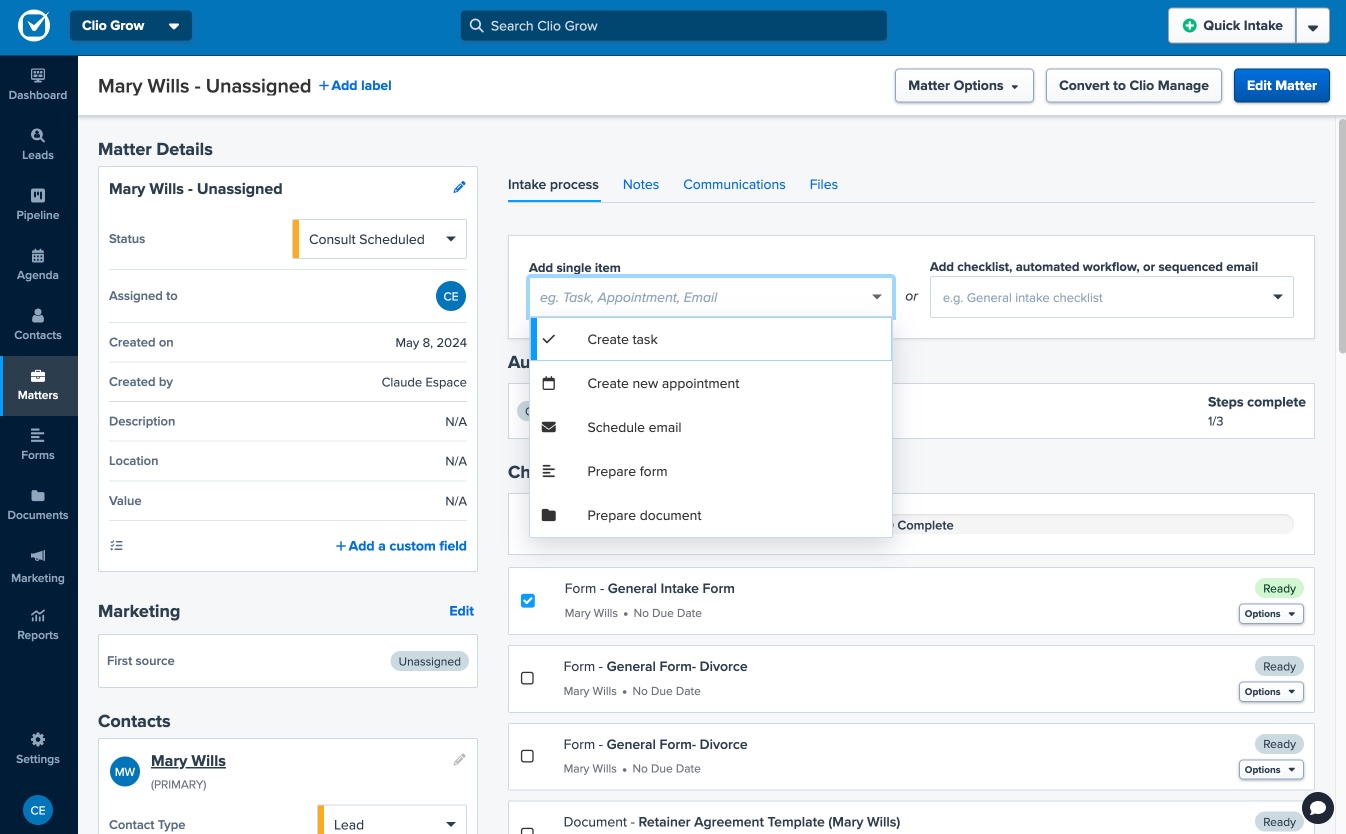Check the second General Form- Divorce checkbox
This screenshot has height=834, width=1346.
point(528,756)
